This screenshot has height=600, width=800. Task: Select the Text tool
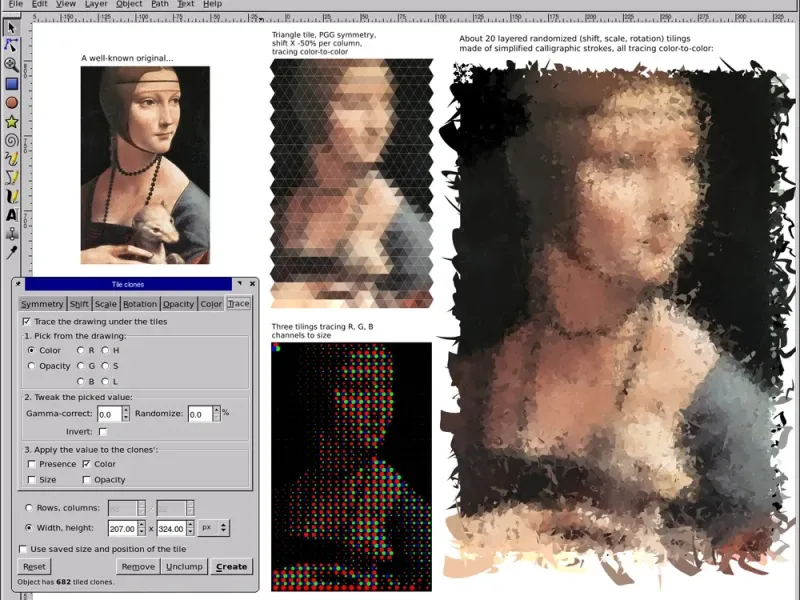click(11, 215)
